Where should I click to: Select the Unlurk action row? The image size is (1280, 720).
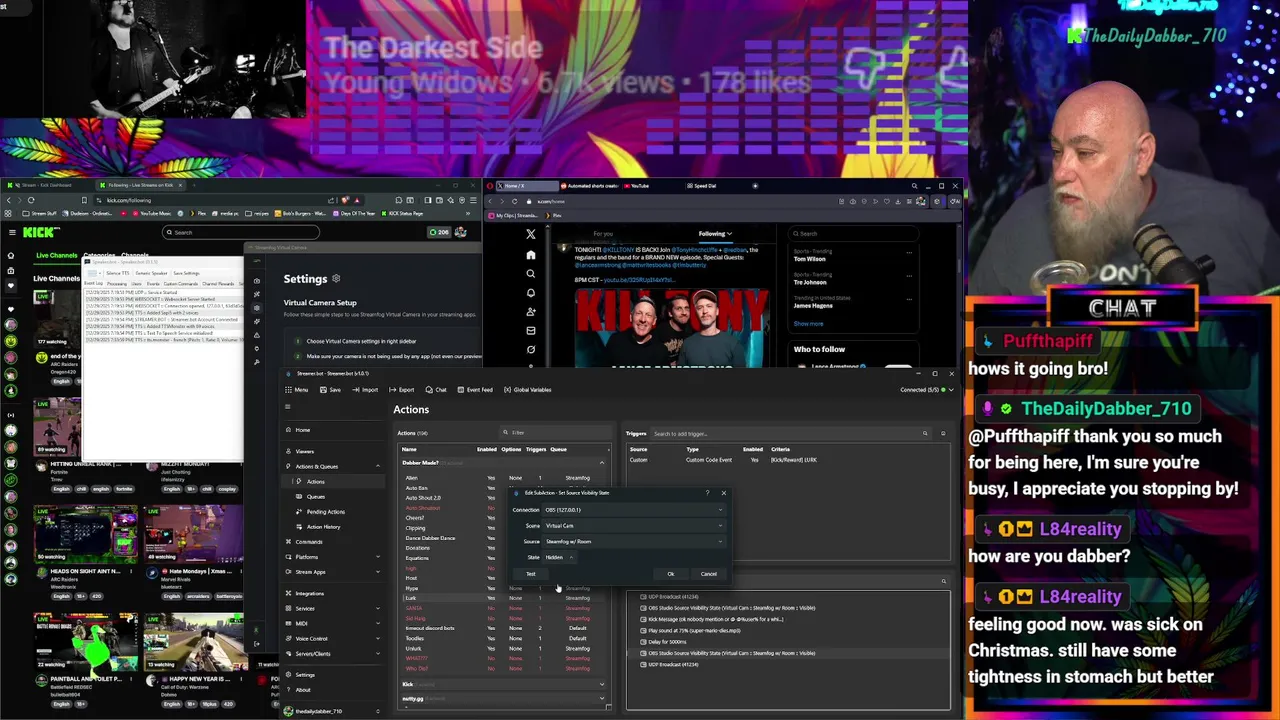[503, 648]
